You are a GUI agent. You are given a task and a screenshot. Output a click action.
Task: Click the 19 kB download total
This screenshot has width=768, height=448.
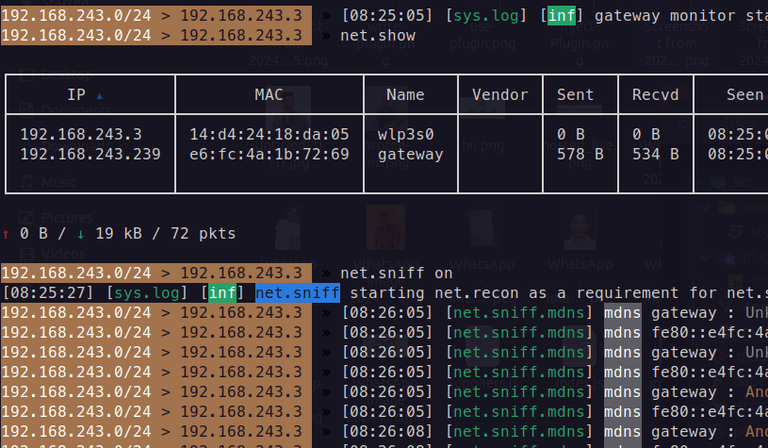[119, 234]
